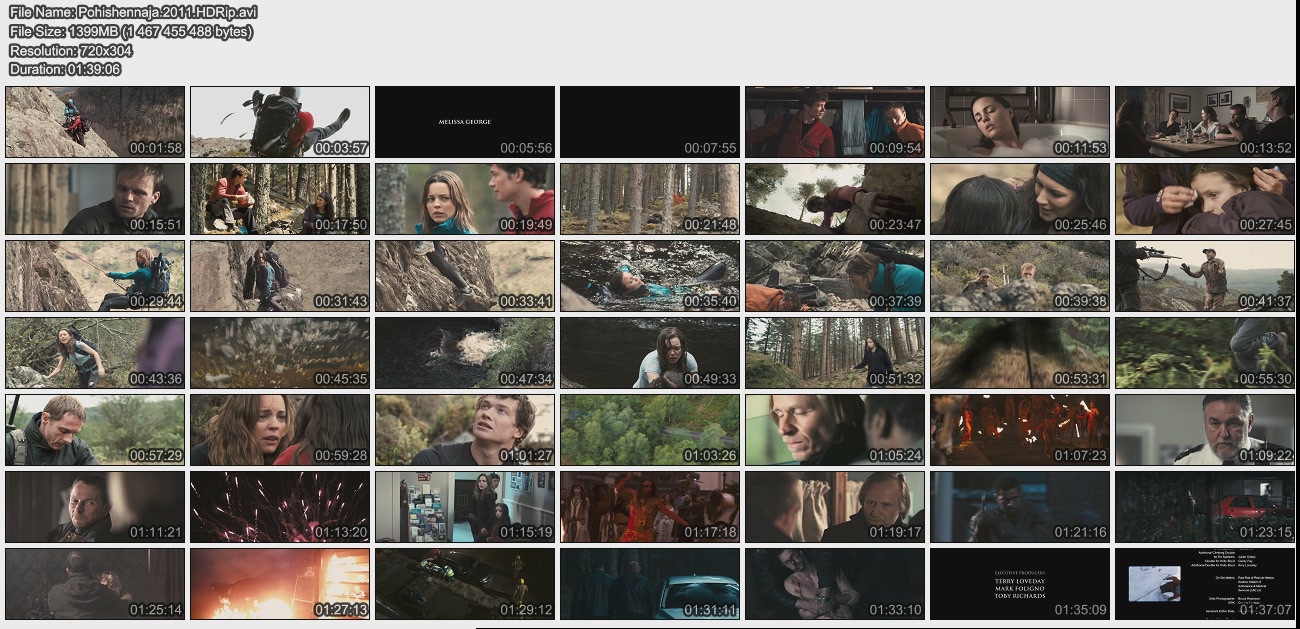
Task: Click the thumbnail timestamped 00:29:44
Action: (95, 276)
